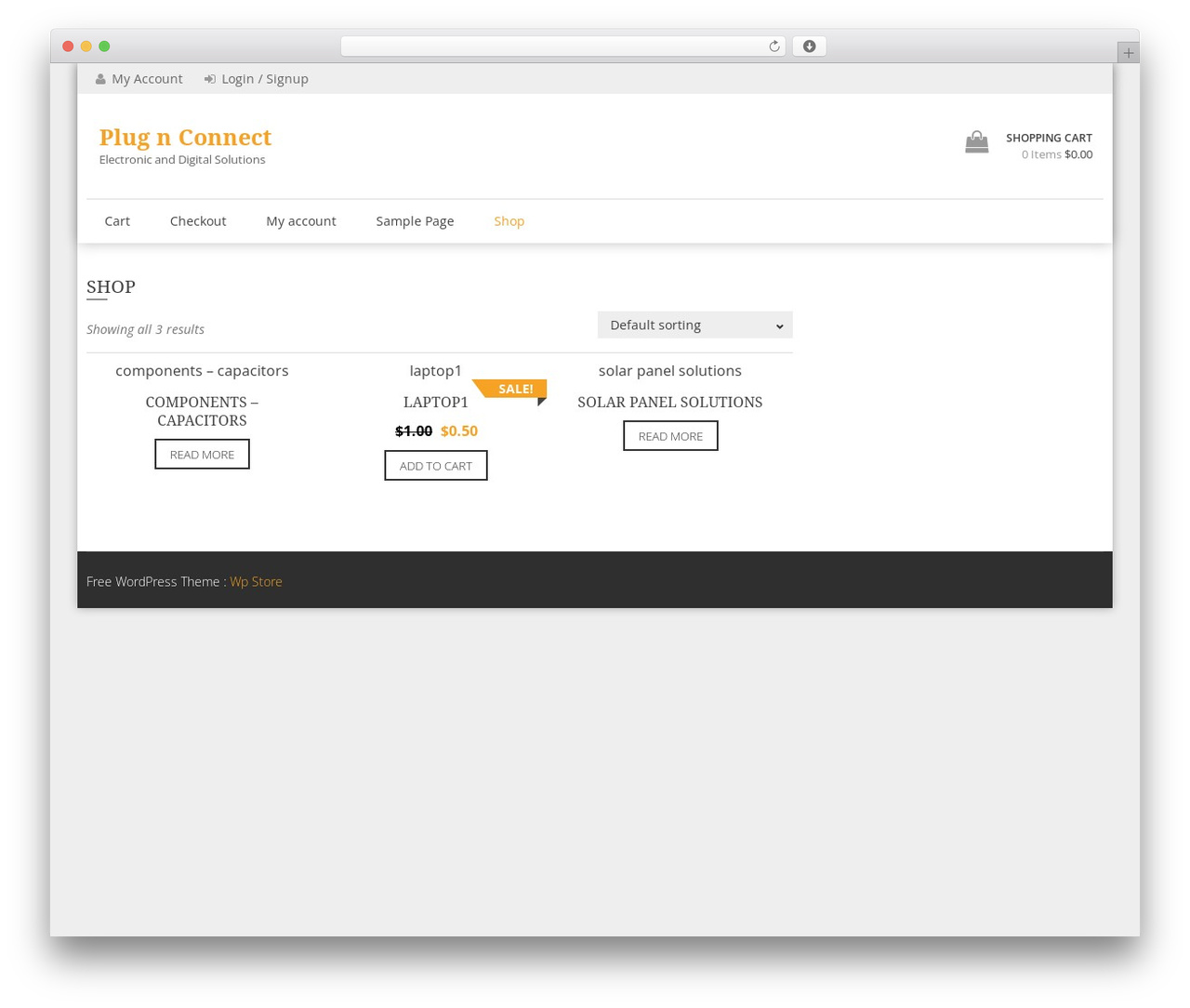The height and width of the screenshot is (1008, 1190).
Task: Click the 'components – capacitors' image text
Action: 202,370
